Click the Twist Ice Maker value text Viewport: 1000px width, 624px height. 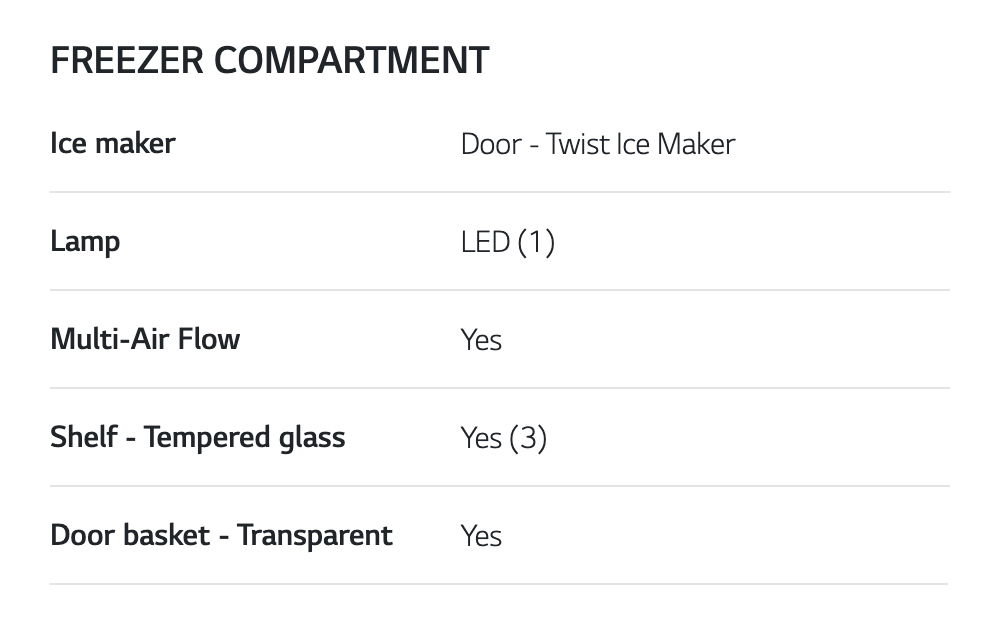click(x=640, y=144)
